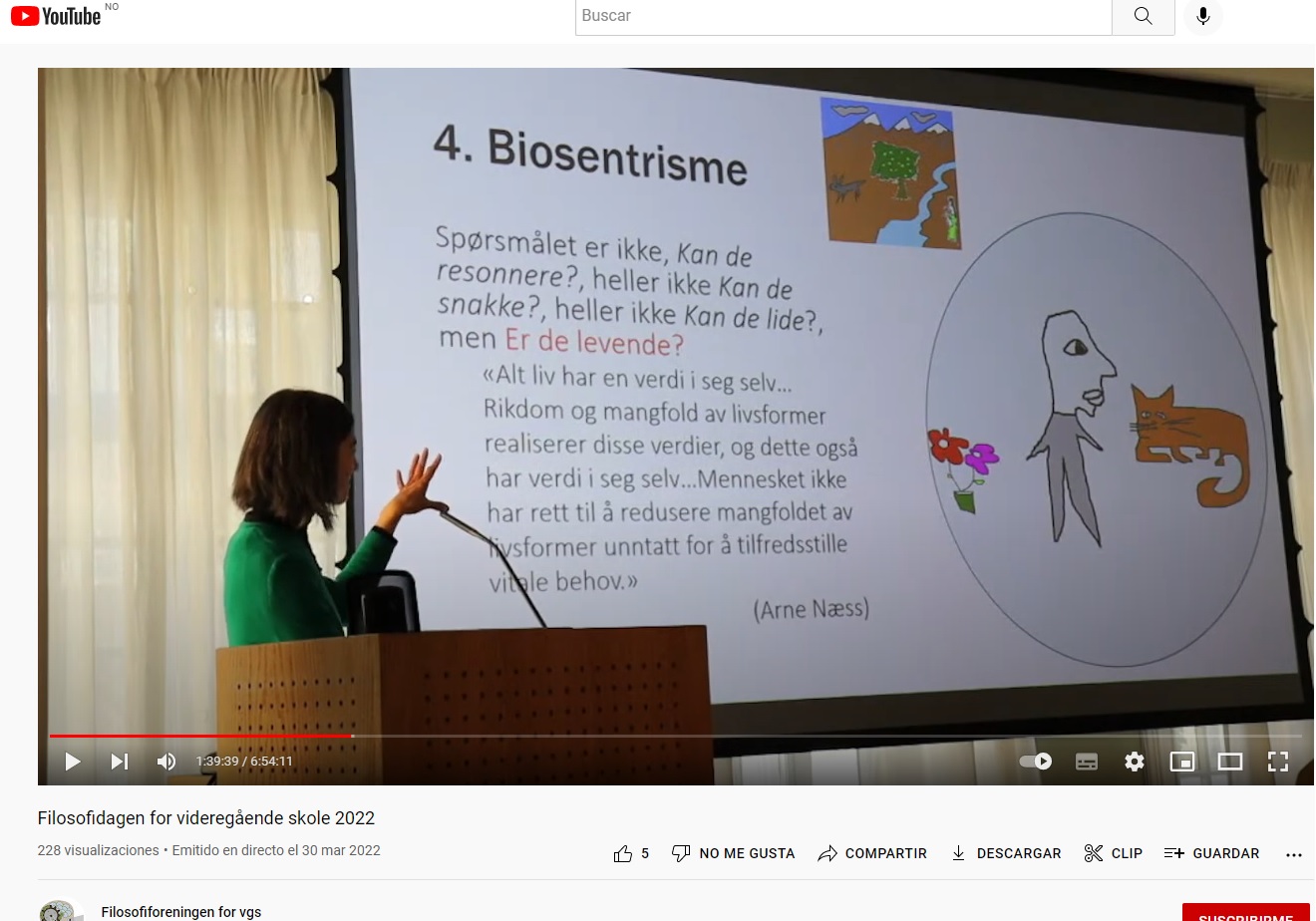Open the video settings gear
This screenshot has width=1316, height=921.
(1134, 761)
